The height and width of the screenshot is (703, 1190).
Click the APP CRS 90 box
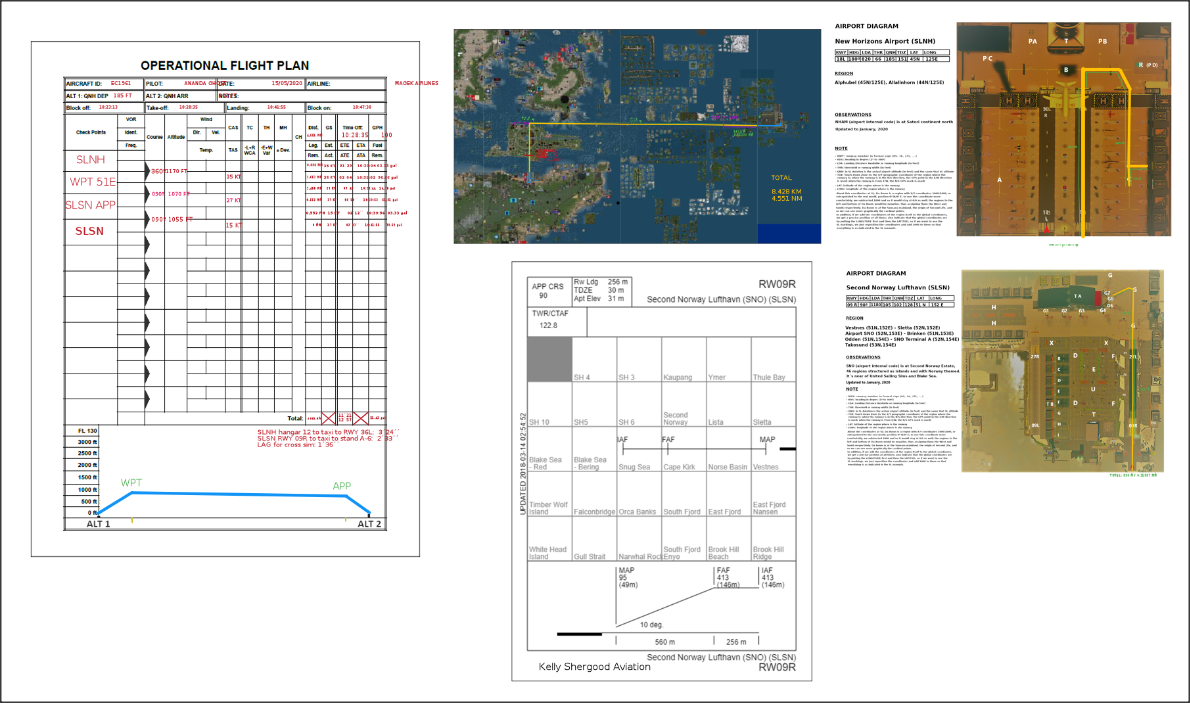(x=548, y=291)
